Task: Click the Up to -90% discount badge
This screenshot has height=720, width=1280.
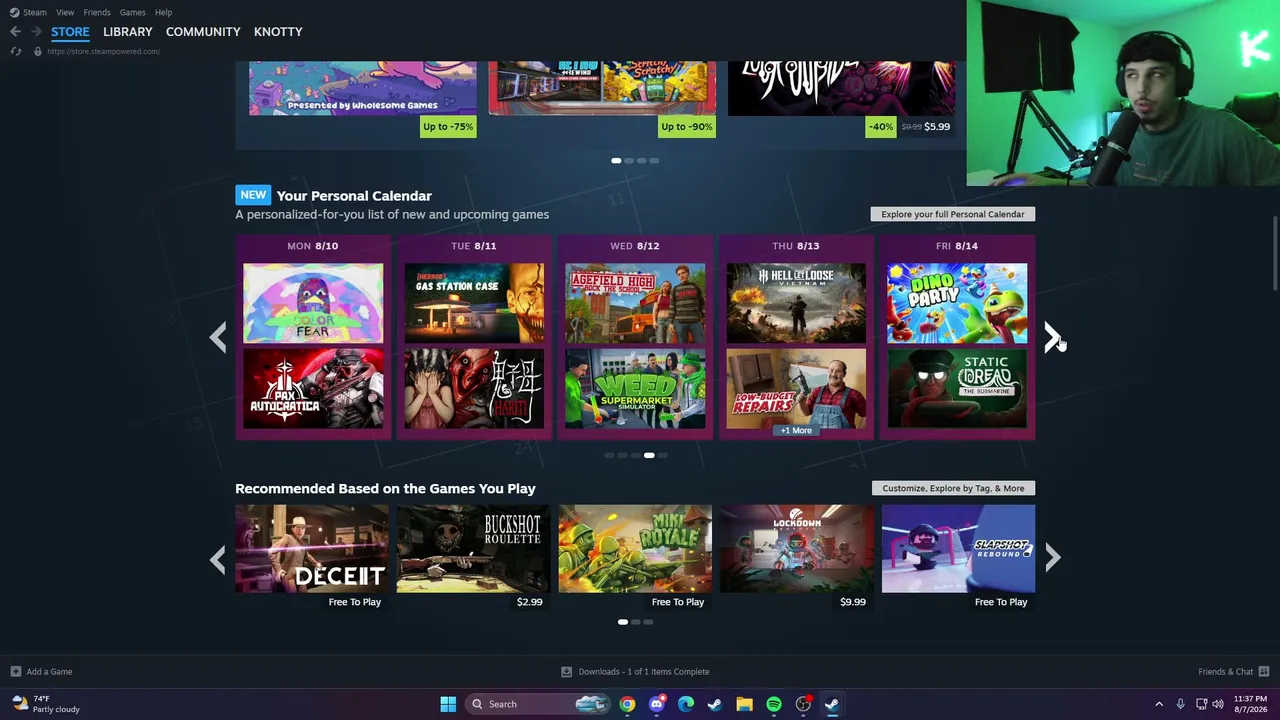Action: [x=687, y=127]
